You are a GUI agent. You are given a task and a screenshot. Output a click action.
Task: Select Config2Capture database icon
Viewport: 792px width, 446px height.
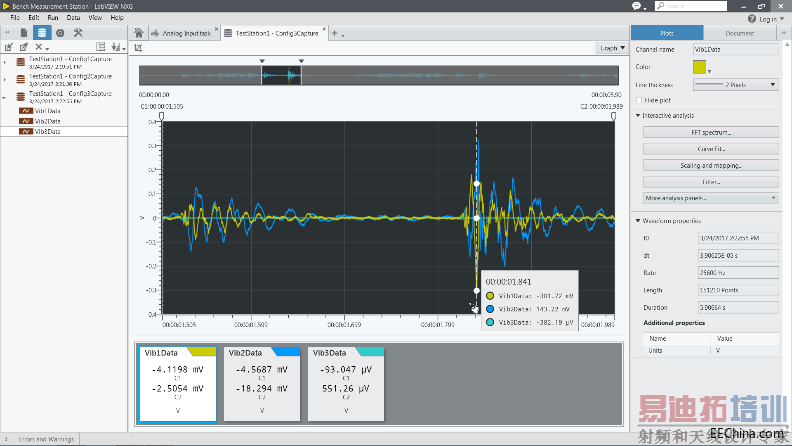click(x=21, y=79)
